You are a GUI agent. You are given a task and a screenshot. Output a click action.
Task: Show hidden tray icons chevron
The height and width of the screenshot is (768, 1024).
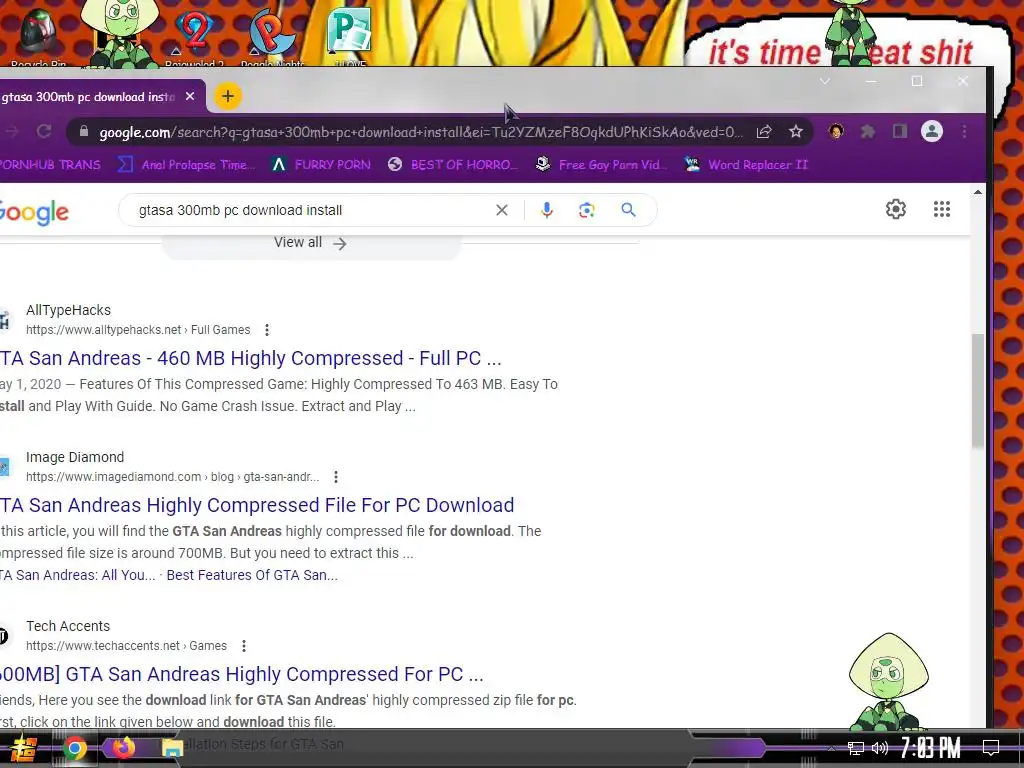pos(831,748)
